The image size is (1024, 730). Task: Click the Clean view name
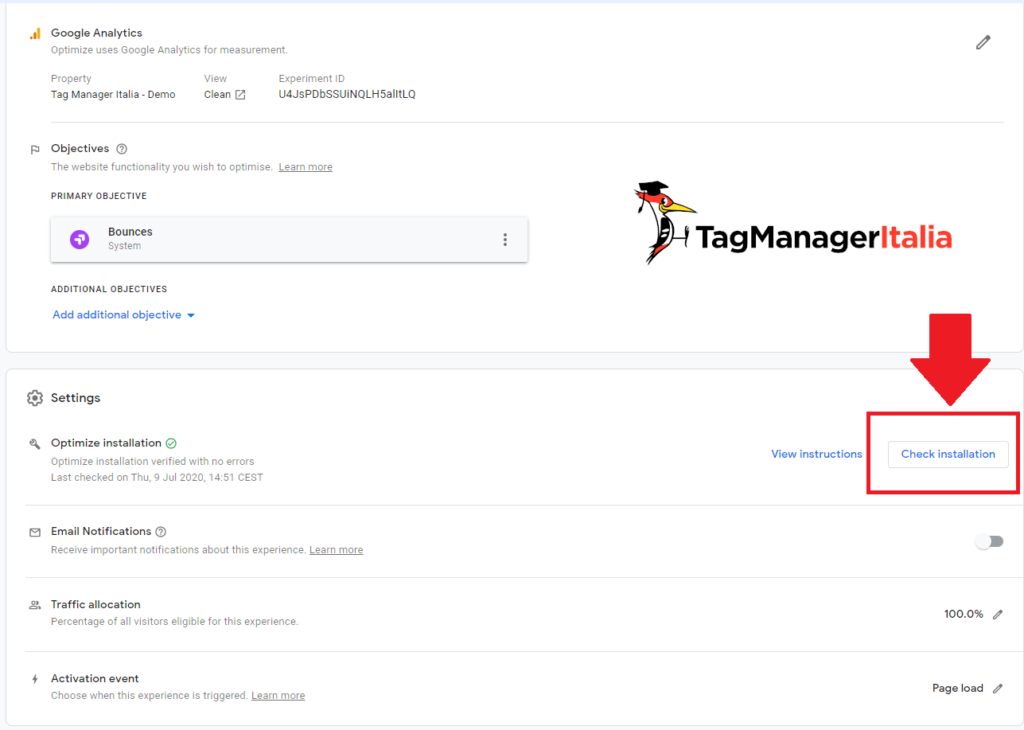217,95
